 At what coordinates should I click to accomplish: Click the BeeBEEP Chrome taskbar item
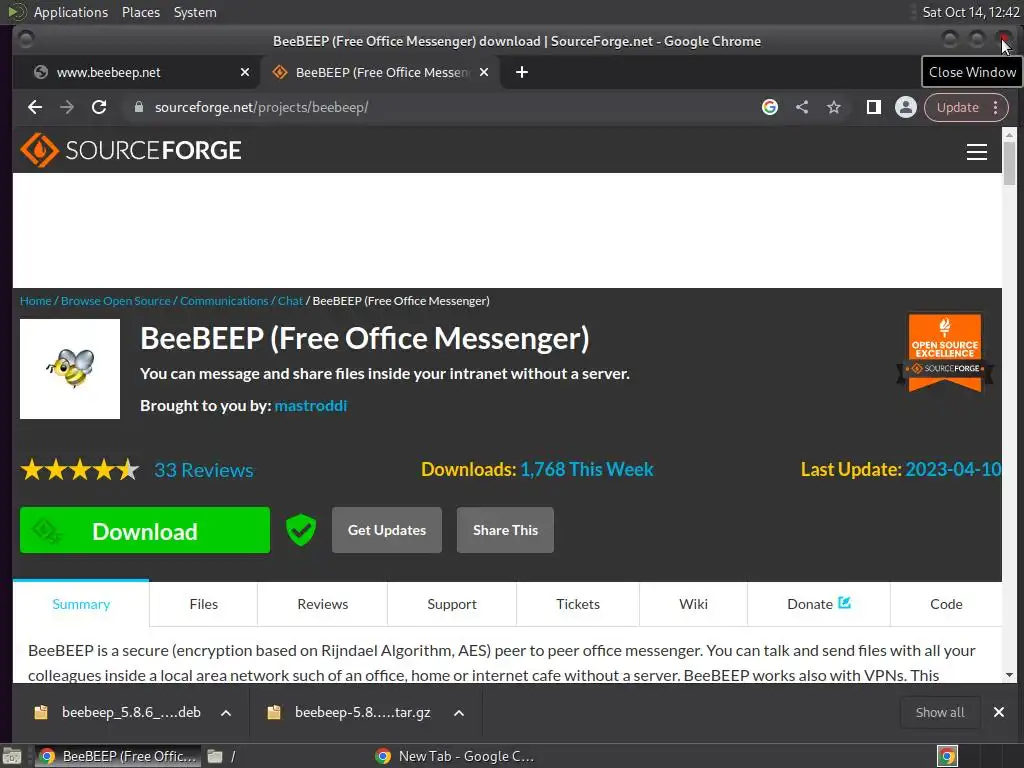[117, 756]
